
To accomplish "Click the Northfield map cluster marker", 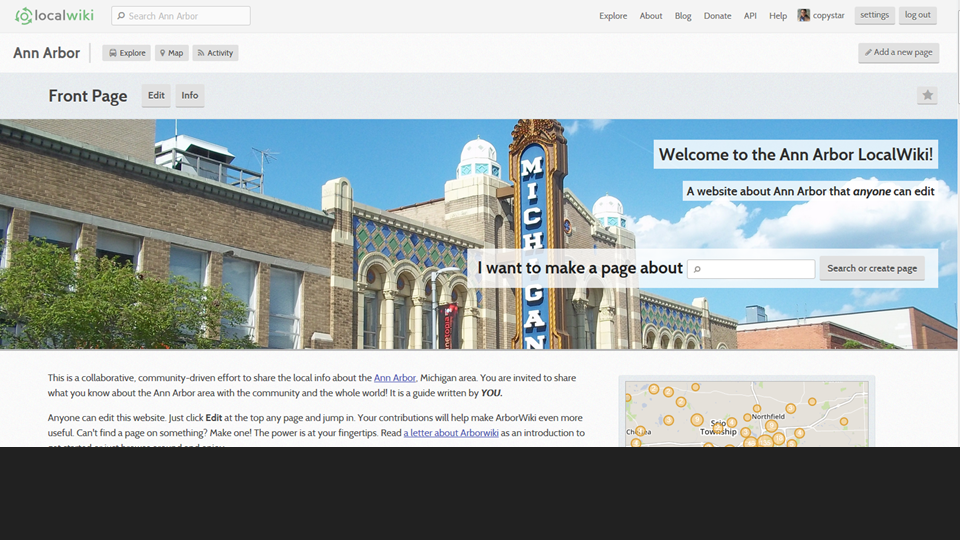I will pos(757,408).
